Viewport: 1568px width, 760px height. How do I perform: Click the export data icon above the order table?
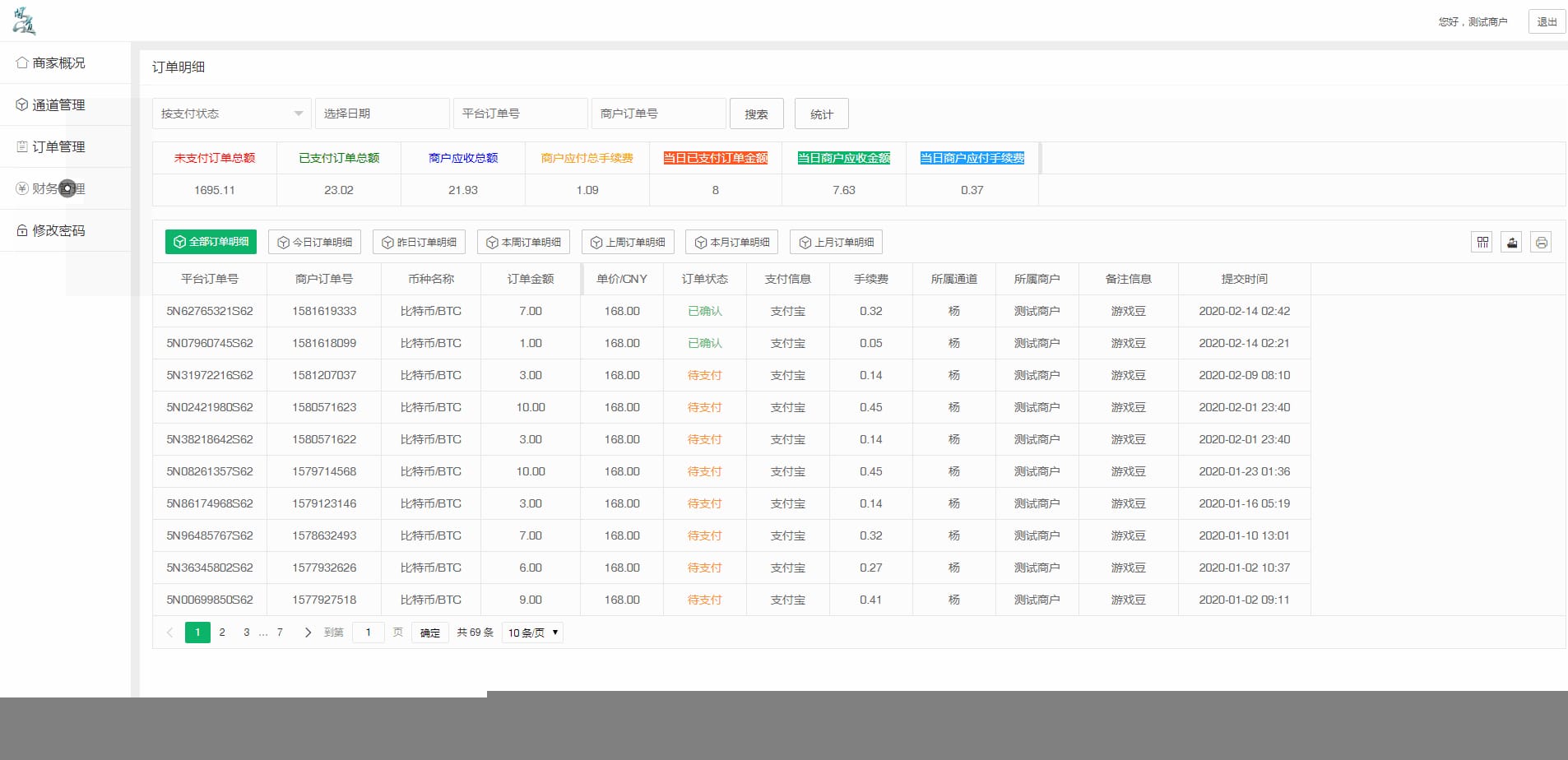click(x=1511, y=242)
